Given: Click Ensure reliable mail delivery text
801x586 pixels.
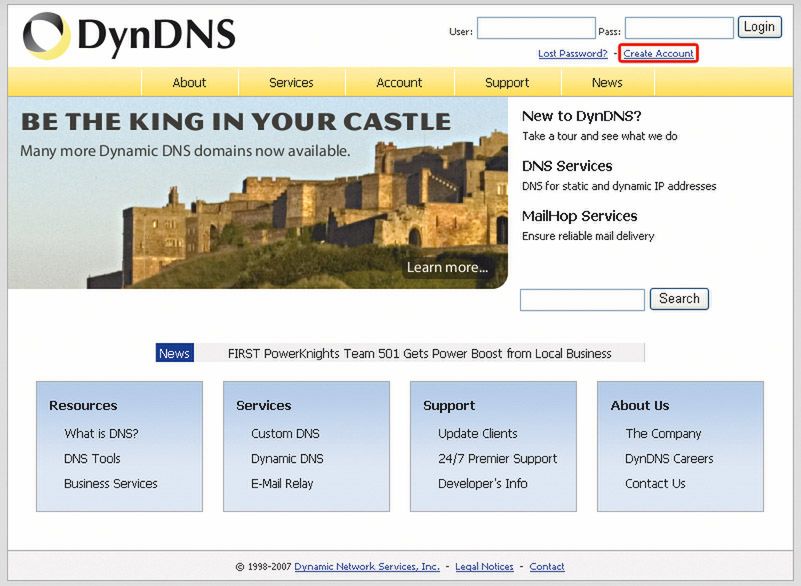Looking at the screenshot, I should pyautogui.click(x=588, y=236).
